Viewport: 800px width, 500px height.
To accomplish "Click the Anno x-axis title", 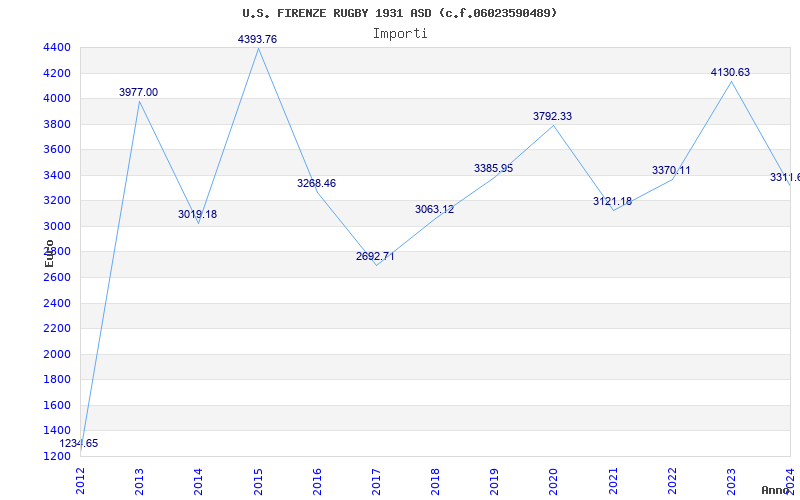I will point(776,490).
